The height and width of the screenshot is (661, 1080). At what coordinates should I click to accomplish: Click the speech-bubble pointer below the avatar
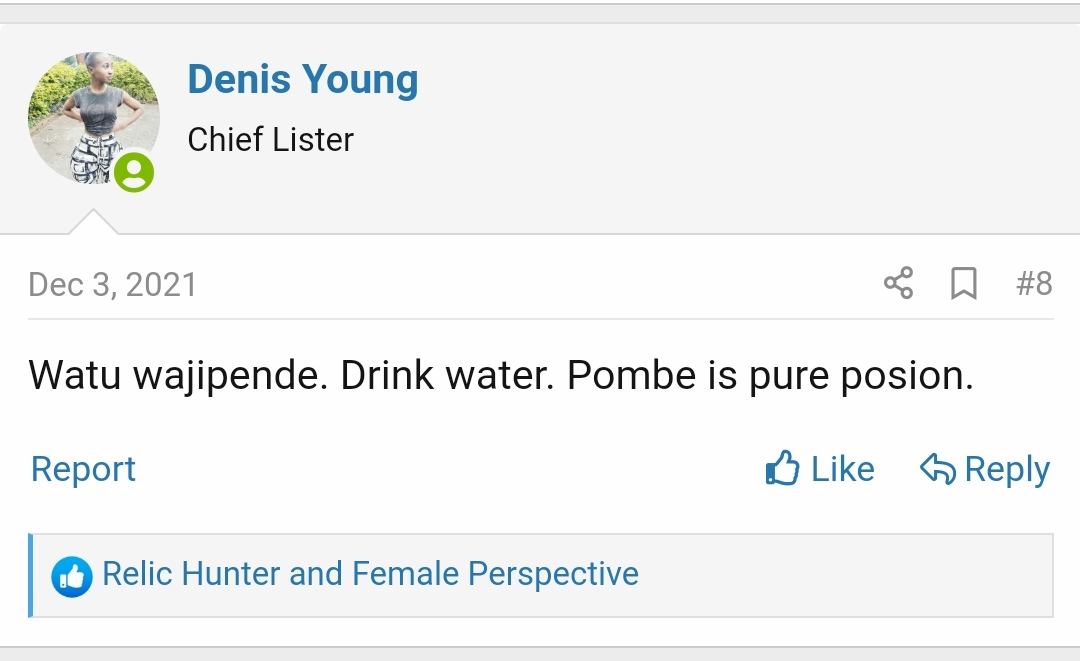click(x=93, y=222)
